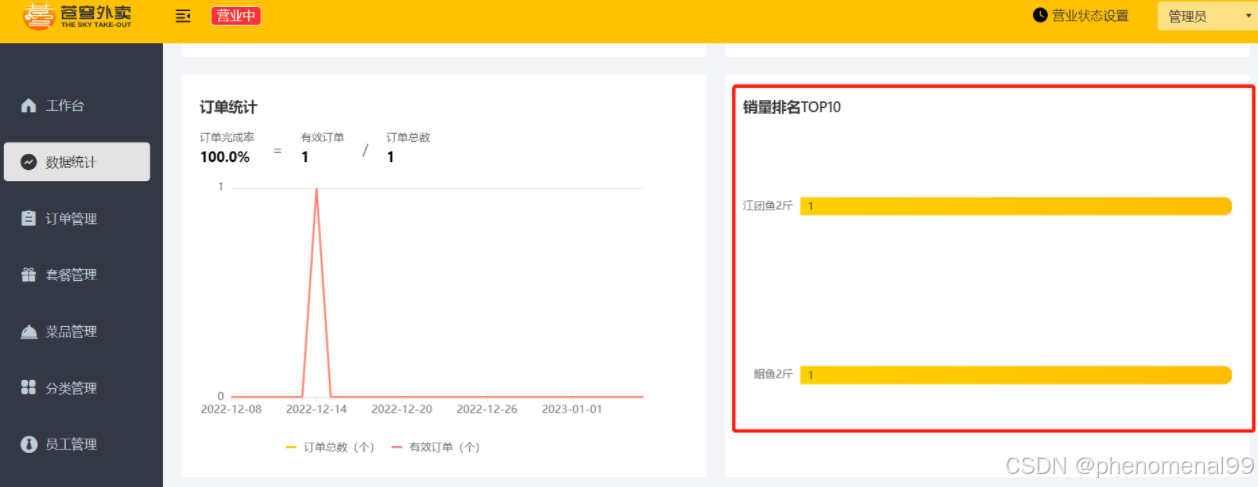Click the home icon for 工作台

[28, 105]
